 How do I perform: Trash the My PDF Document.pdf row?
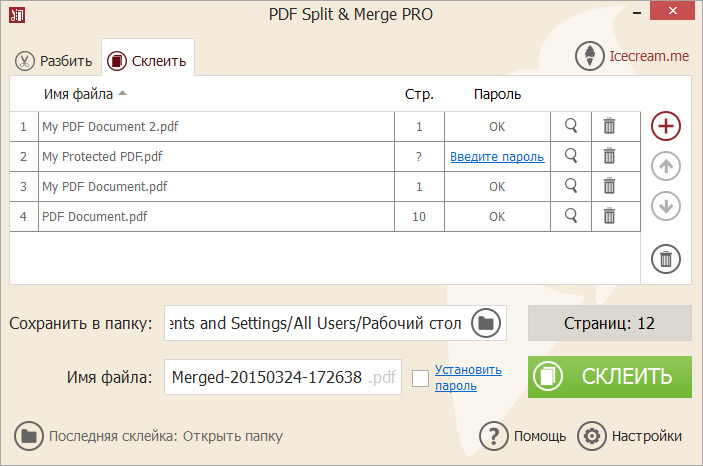[609, 186]
